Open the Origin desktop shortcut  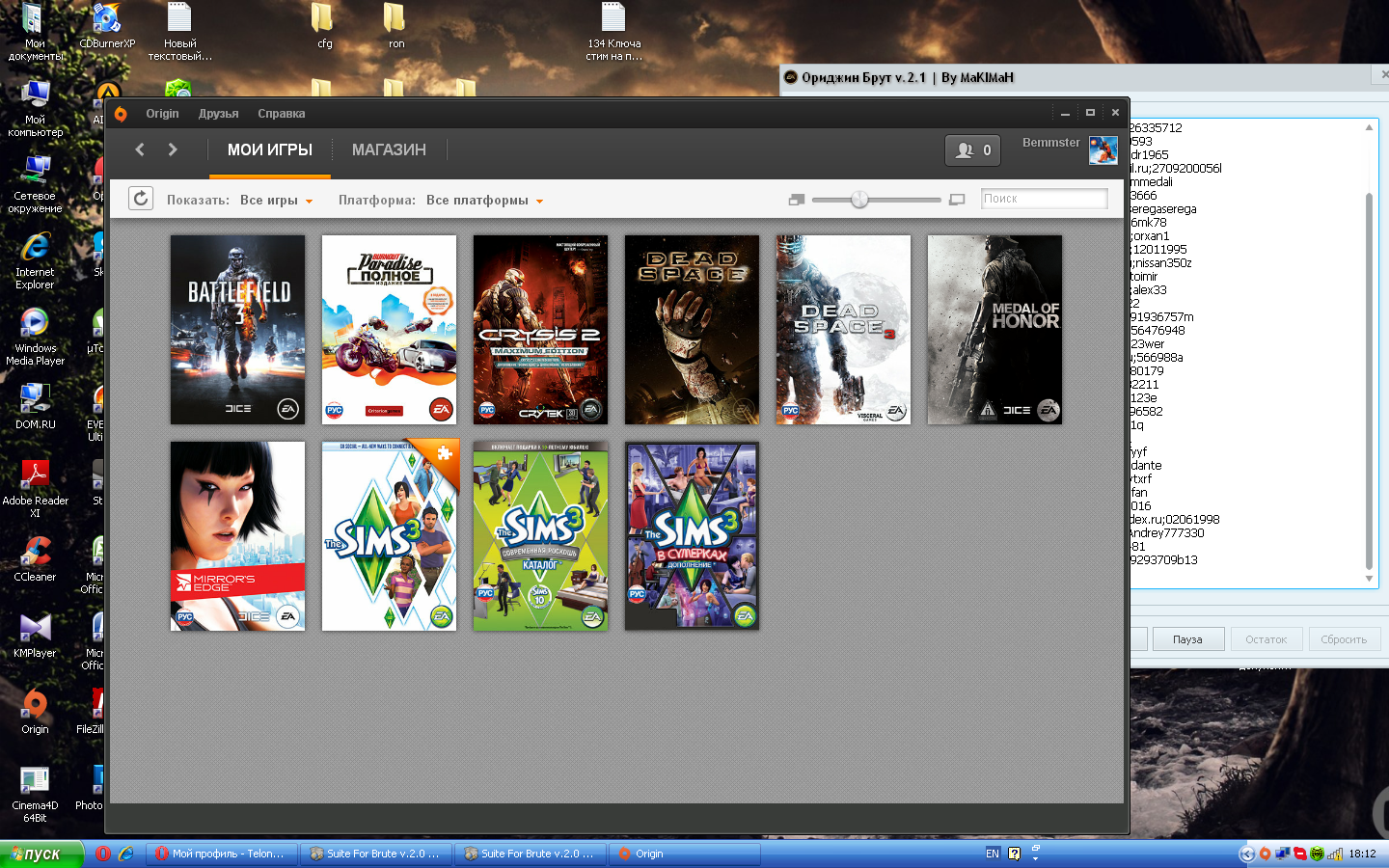coord(35,711)
